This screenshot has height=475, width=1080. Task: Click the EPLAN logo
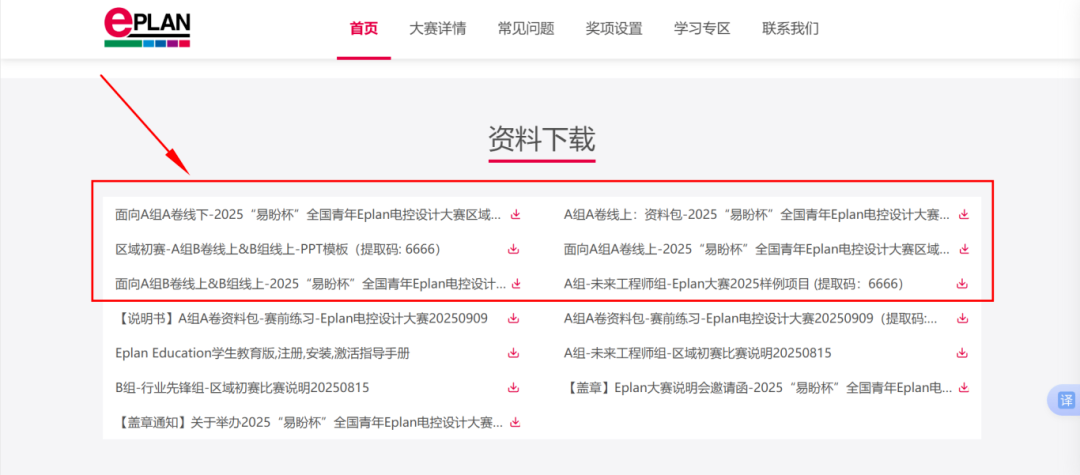pyautogui.click(x=147, y=29)
